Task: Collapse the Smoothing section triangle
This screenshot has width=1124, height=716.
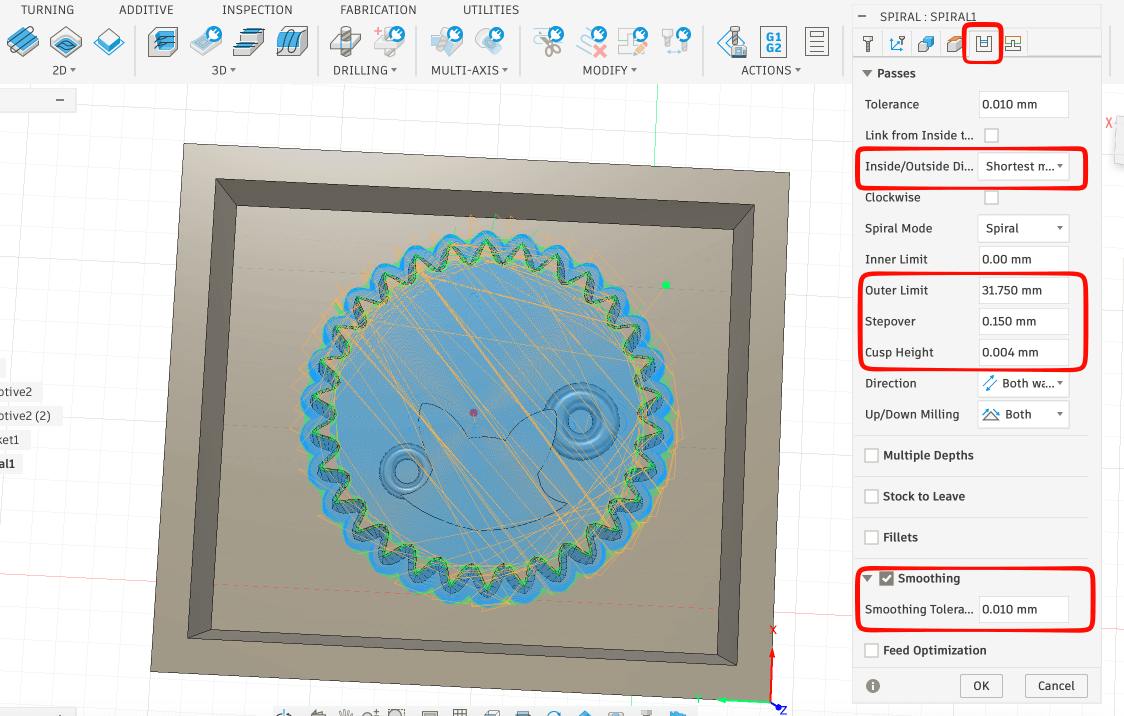Action: click(x=867, y=578)
